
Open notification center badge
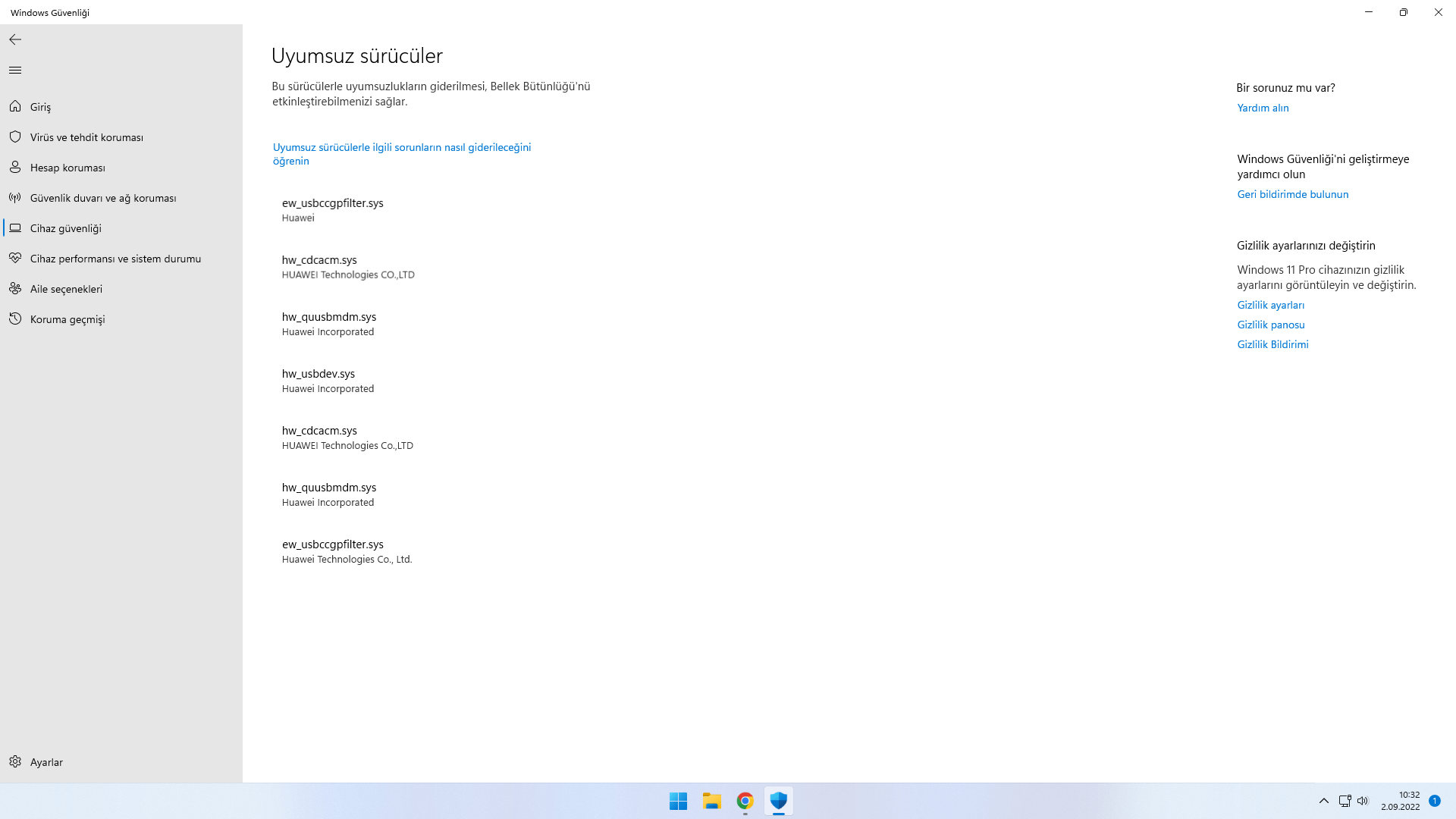click(x=1435, y=801)
